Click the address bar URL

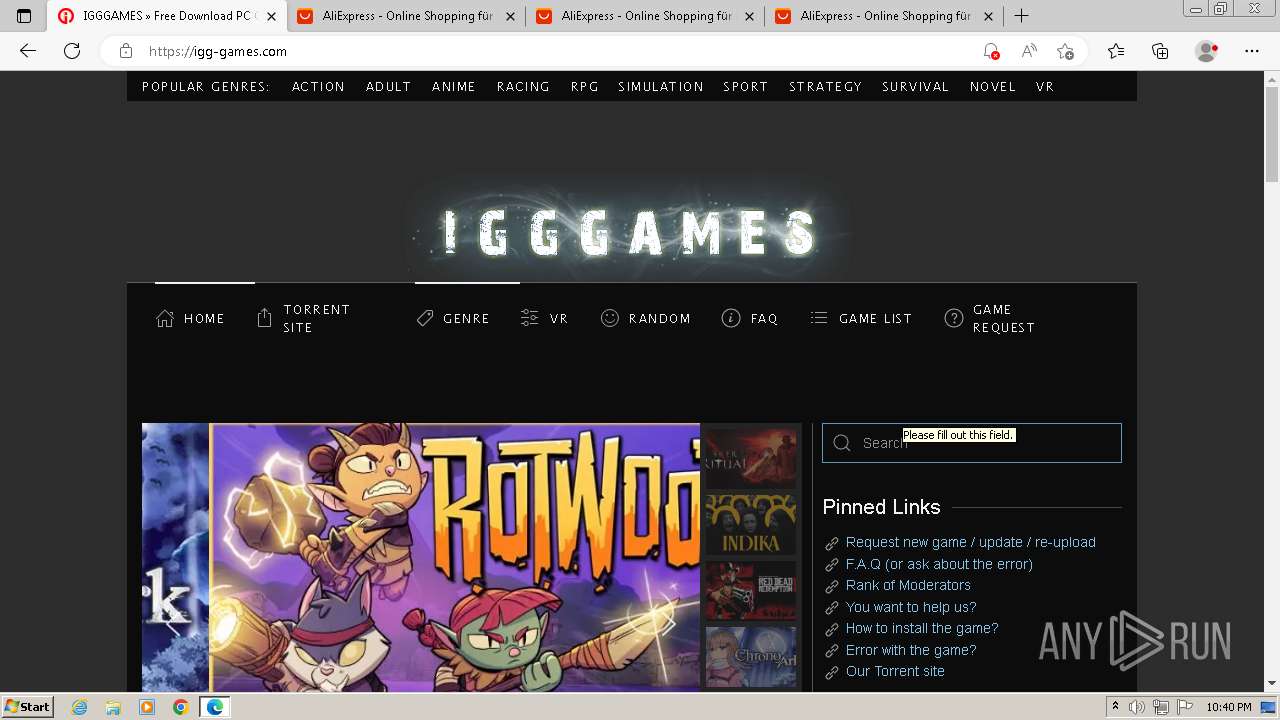tap(218, 51)
